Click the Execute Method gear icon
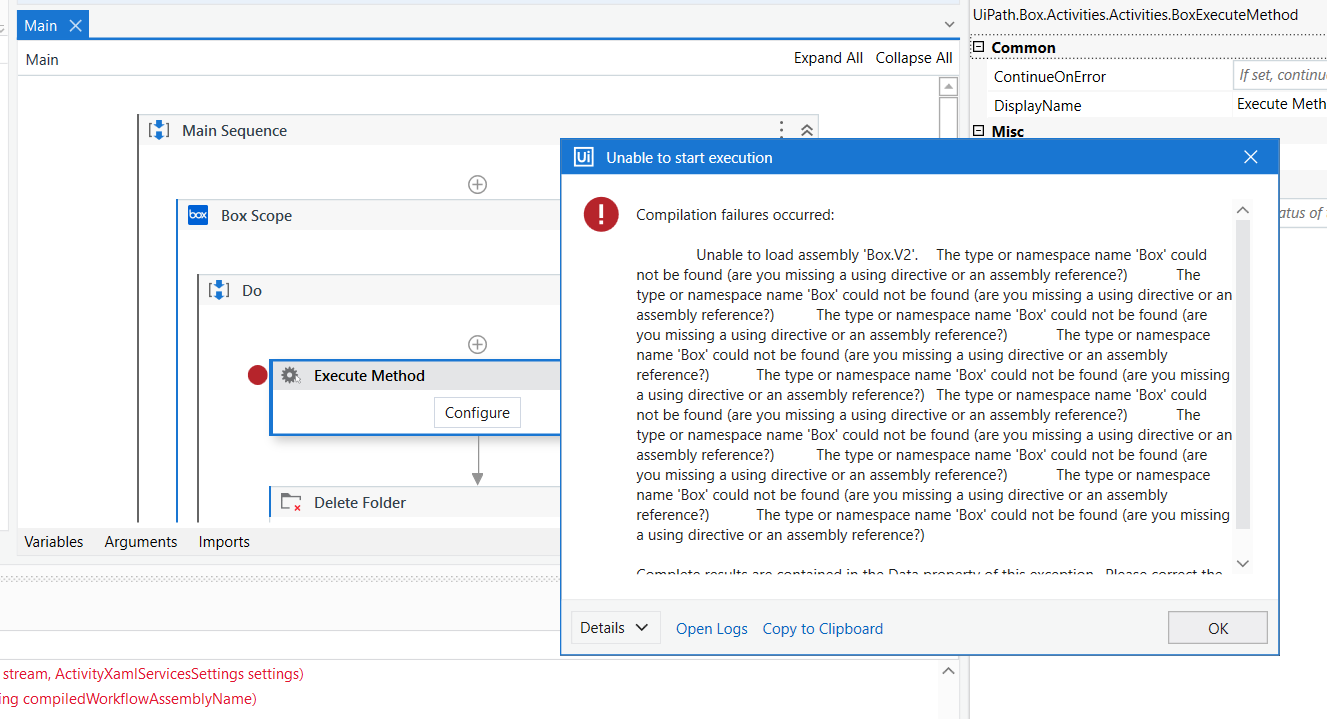Viewport: 1327px width, 719px height. click(290, 376)
